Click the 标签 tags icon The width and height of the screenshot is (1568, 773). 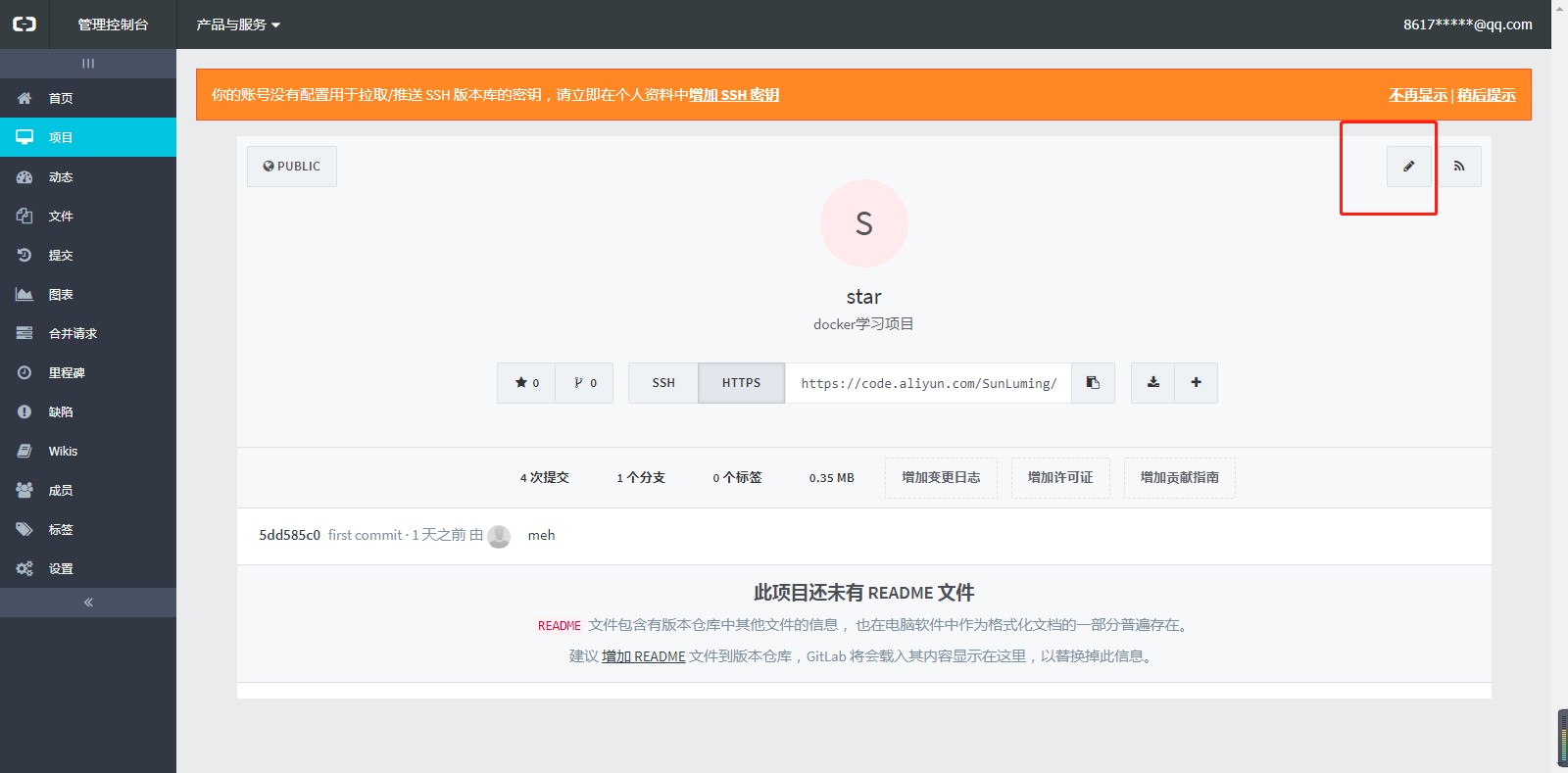[24, 529]
